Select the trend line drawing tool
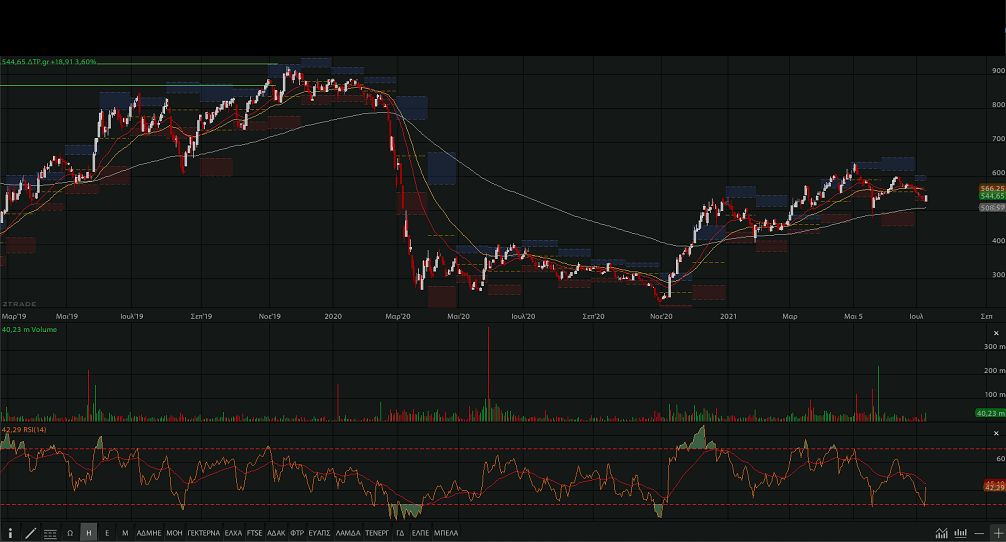This screenshot has width=1006, height=542. click(30, 533)
